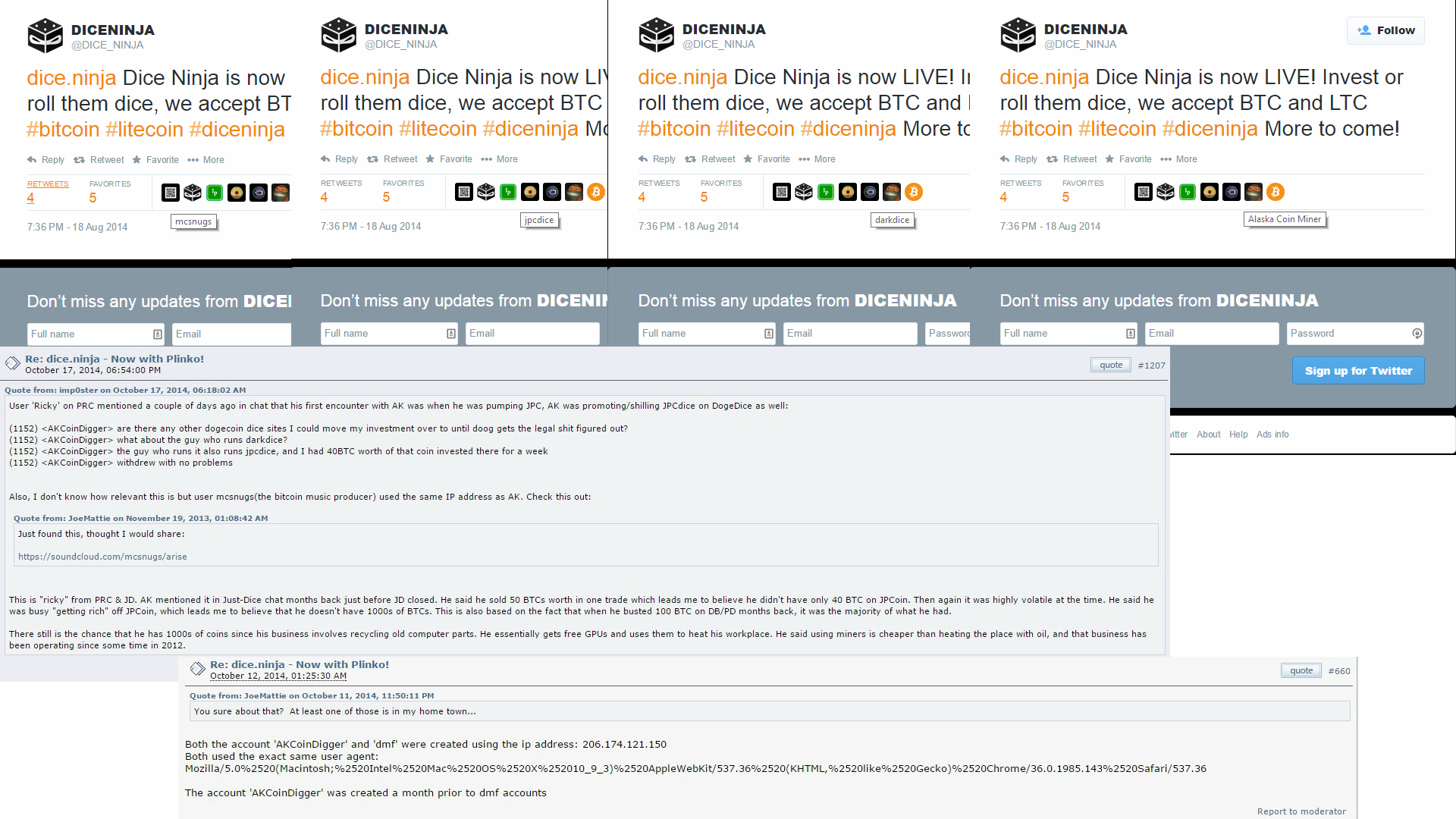Retweet the tweet with the jpcdice tooltip
Screen dimensions: 1456x819
[x=392, y=159]
